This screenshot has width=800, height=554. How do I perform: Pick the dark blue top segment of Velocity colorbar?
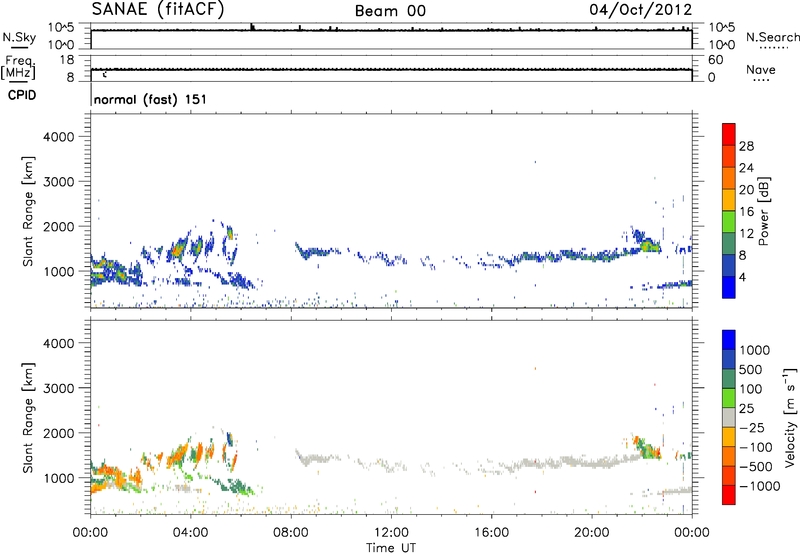click(x=729, y=340)
